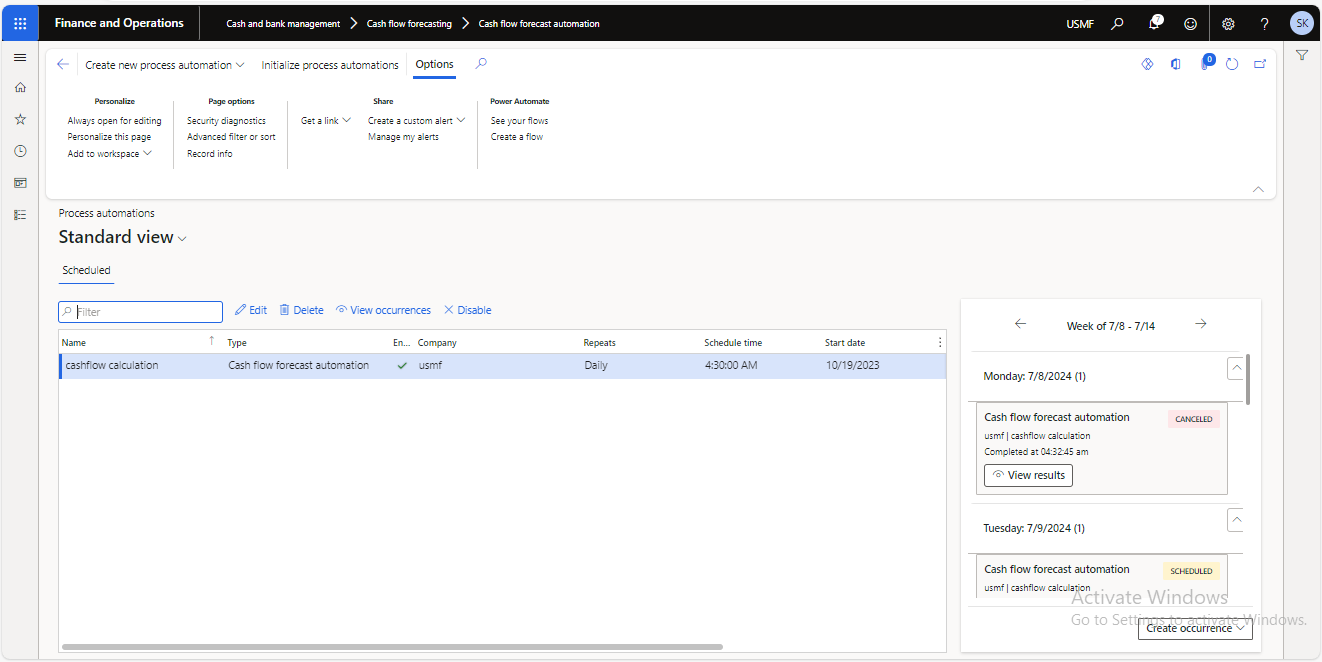Click the Home icon in left sidebar
The height and width of the screenshot is (662, 1322).
[20, 88]
